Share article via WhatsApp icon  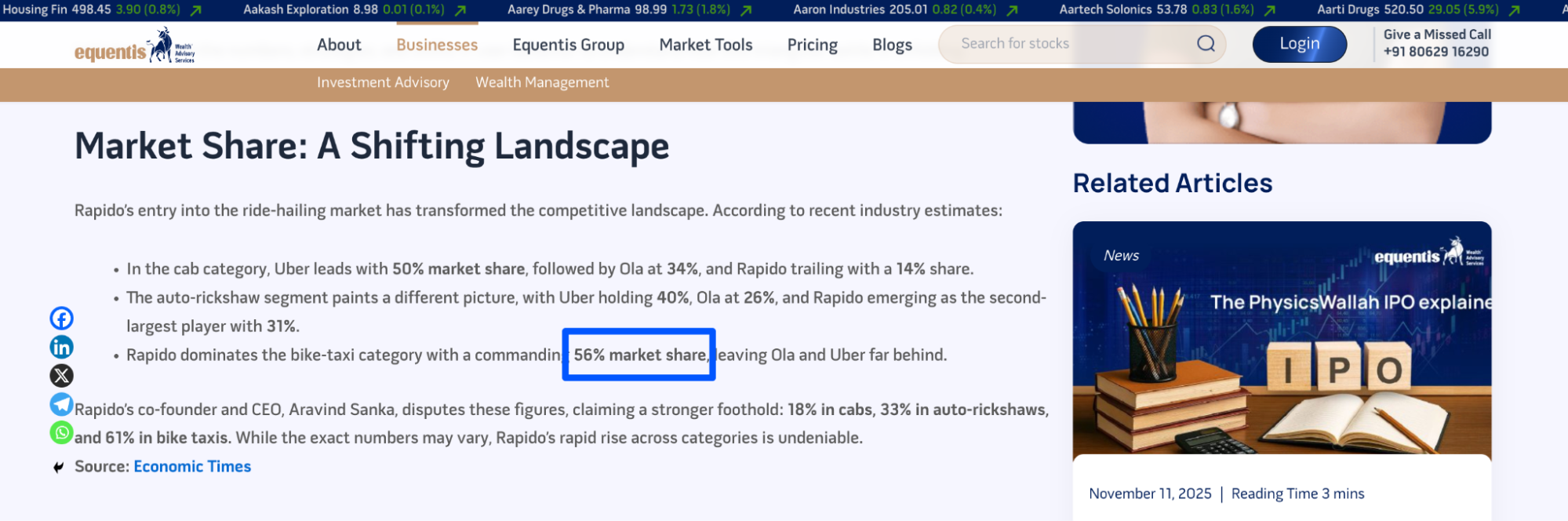(x=62, y=432)
